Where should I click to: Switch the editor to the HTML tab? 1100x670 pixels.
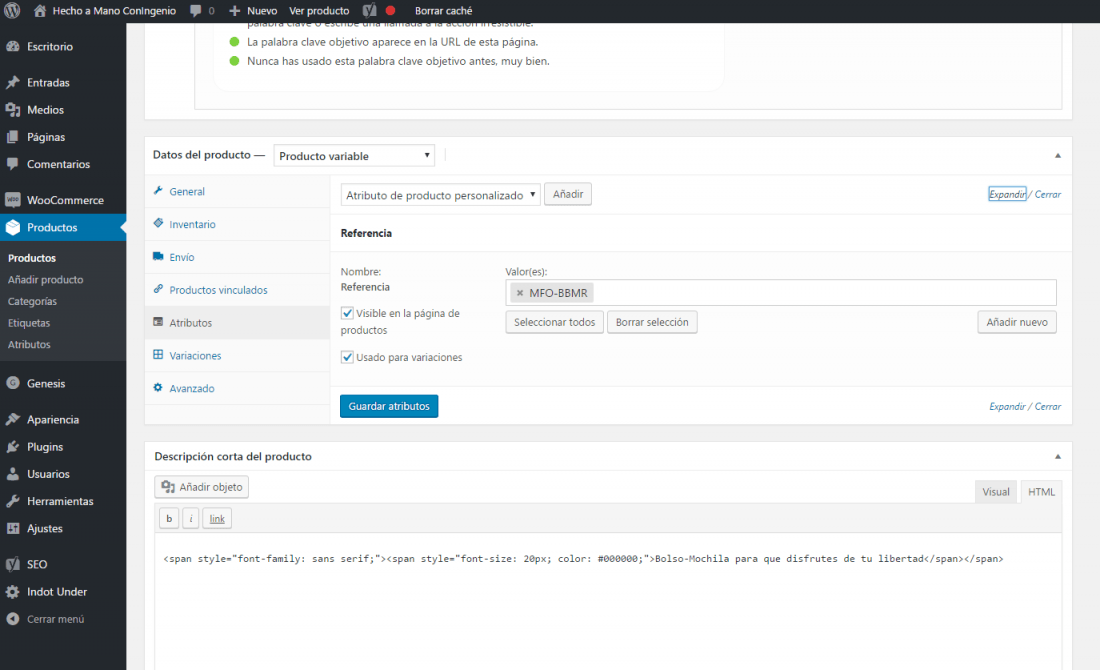coord(1041,492)
